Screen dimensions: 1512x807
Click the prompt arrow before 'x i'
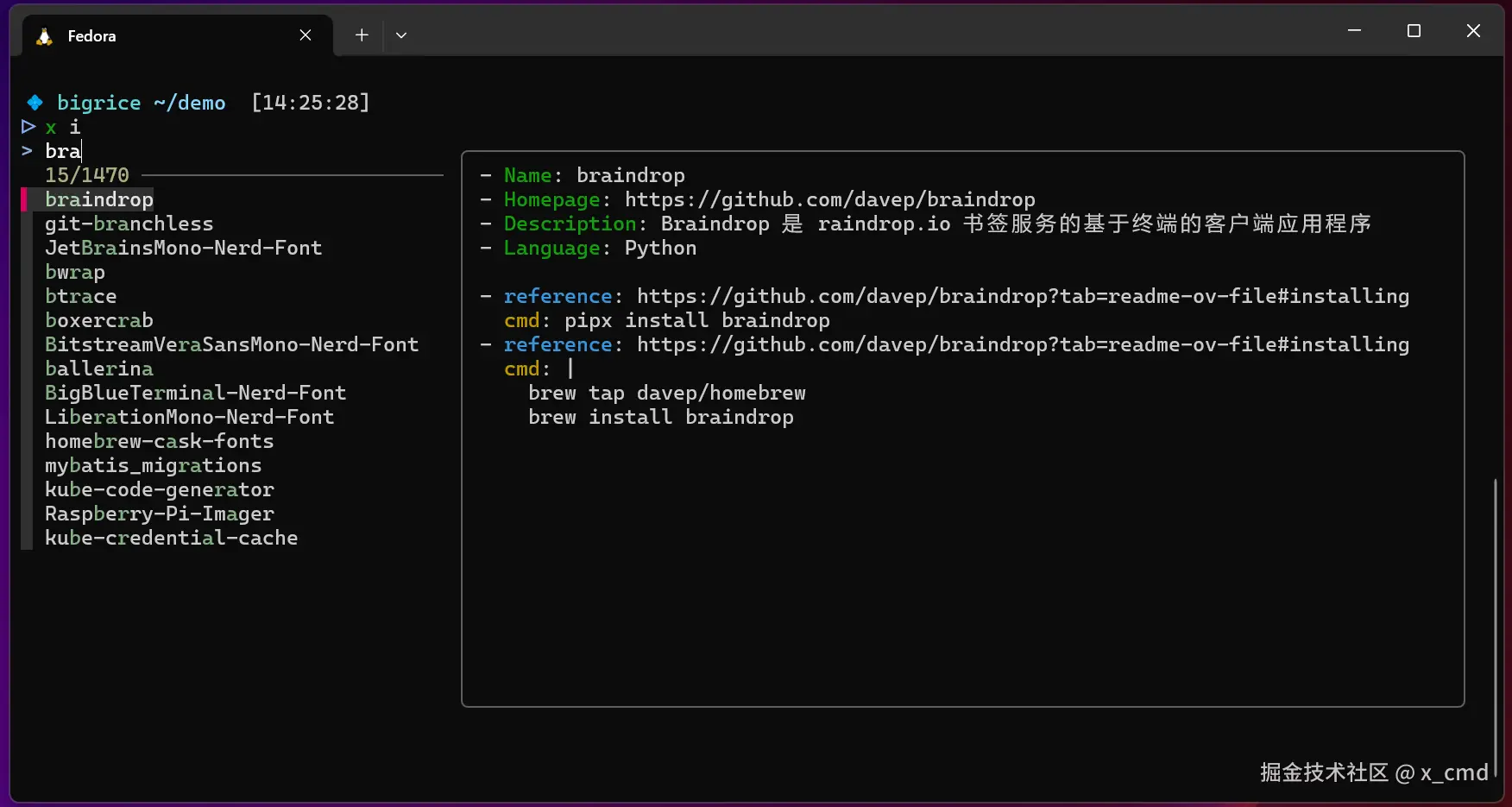tap(28, 127)
